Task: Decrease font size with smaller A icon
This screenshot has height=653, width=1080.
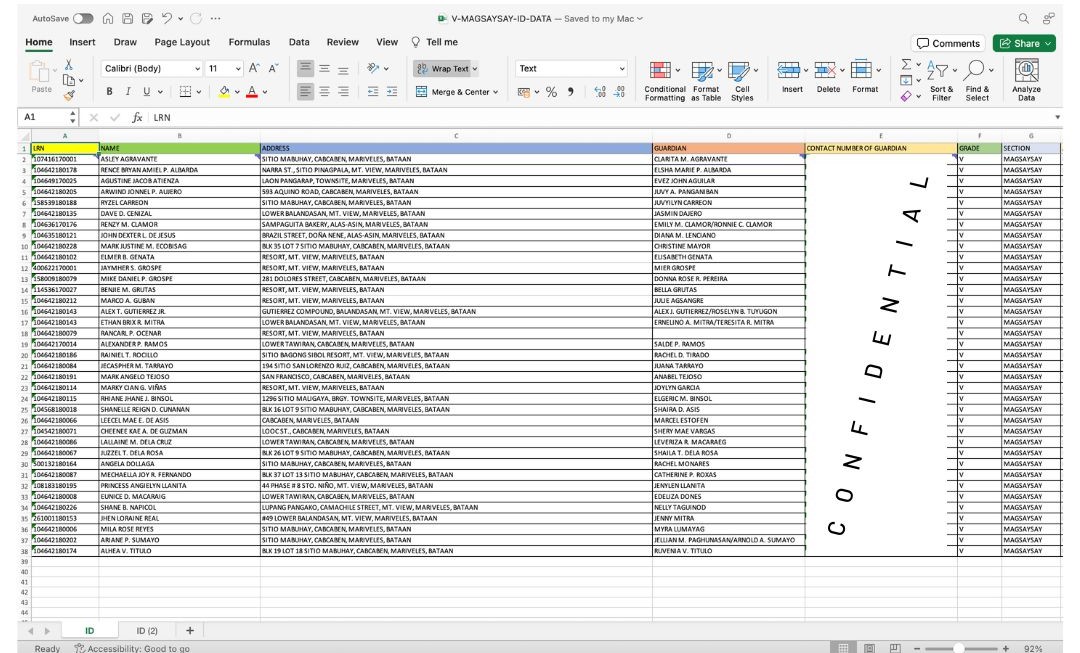Action: [273, 68]
